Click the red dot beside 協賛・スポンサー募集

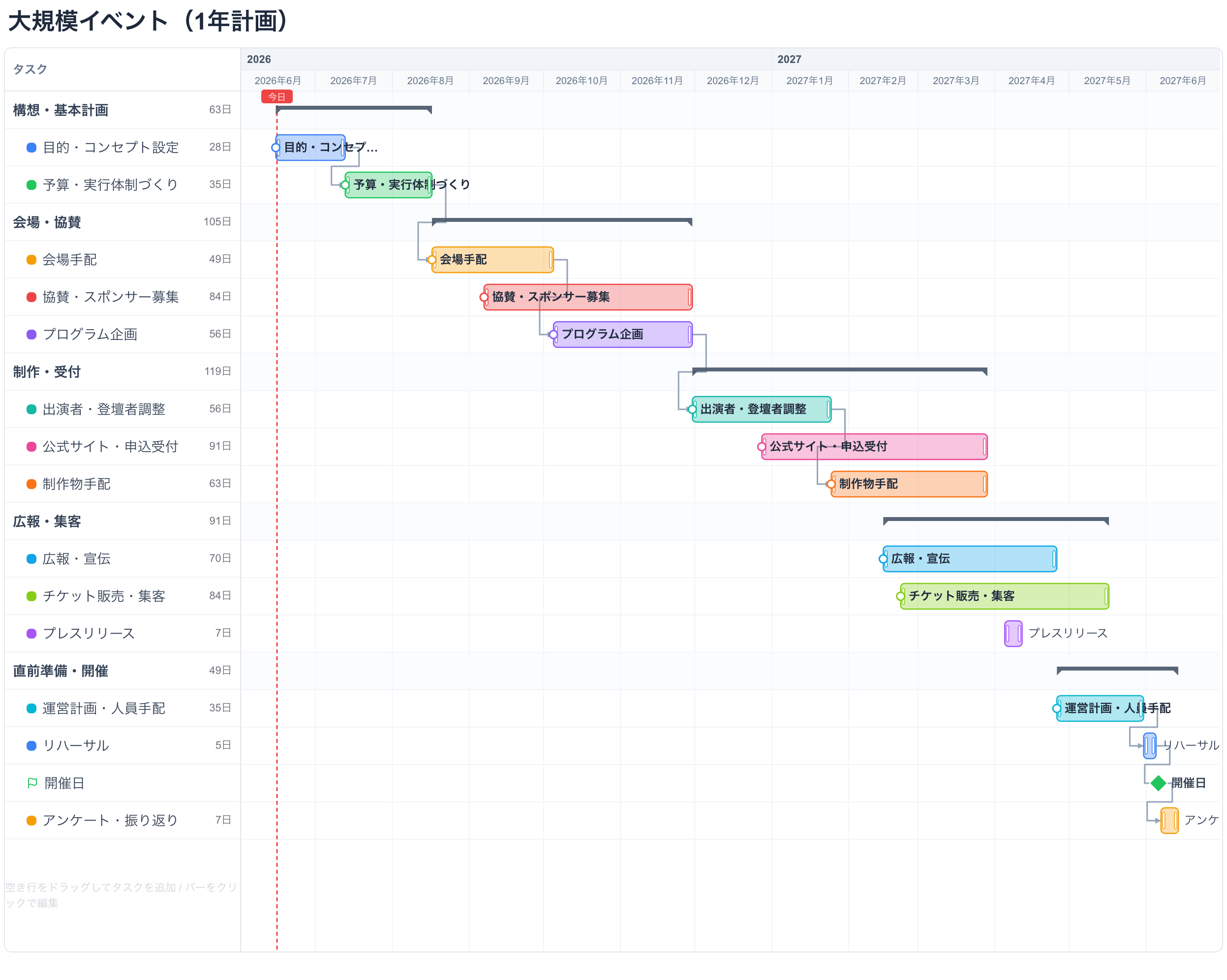(x=32, y=297)
